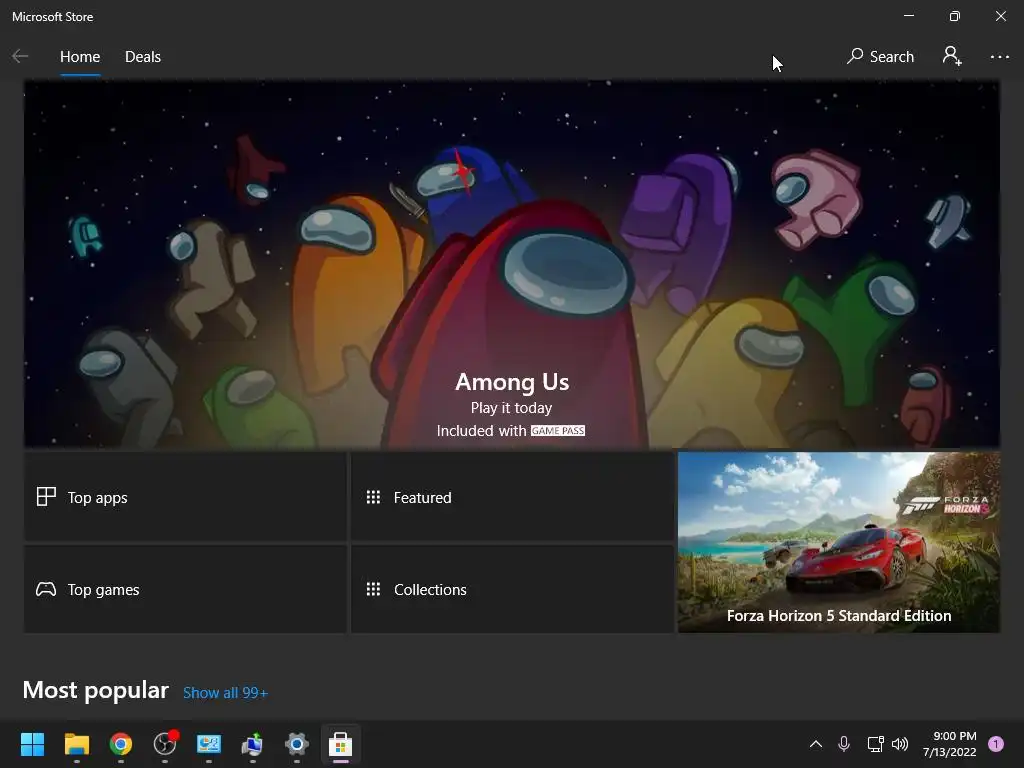Click Show all 99+ link
Screen dimensions: 1024x768
tap(225, 693)
